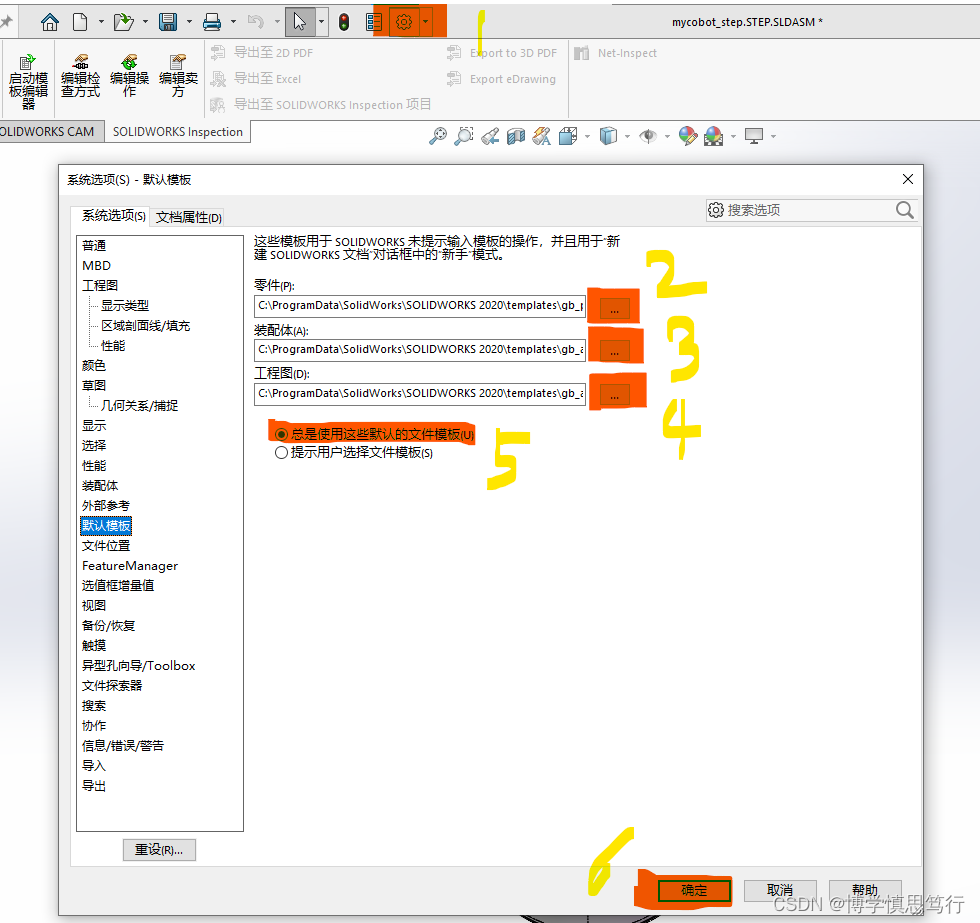Click Zoom to Area icon in view toolbar
980x923 pixels.
(464, 136)
